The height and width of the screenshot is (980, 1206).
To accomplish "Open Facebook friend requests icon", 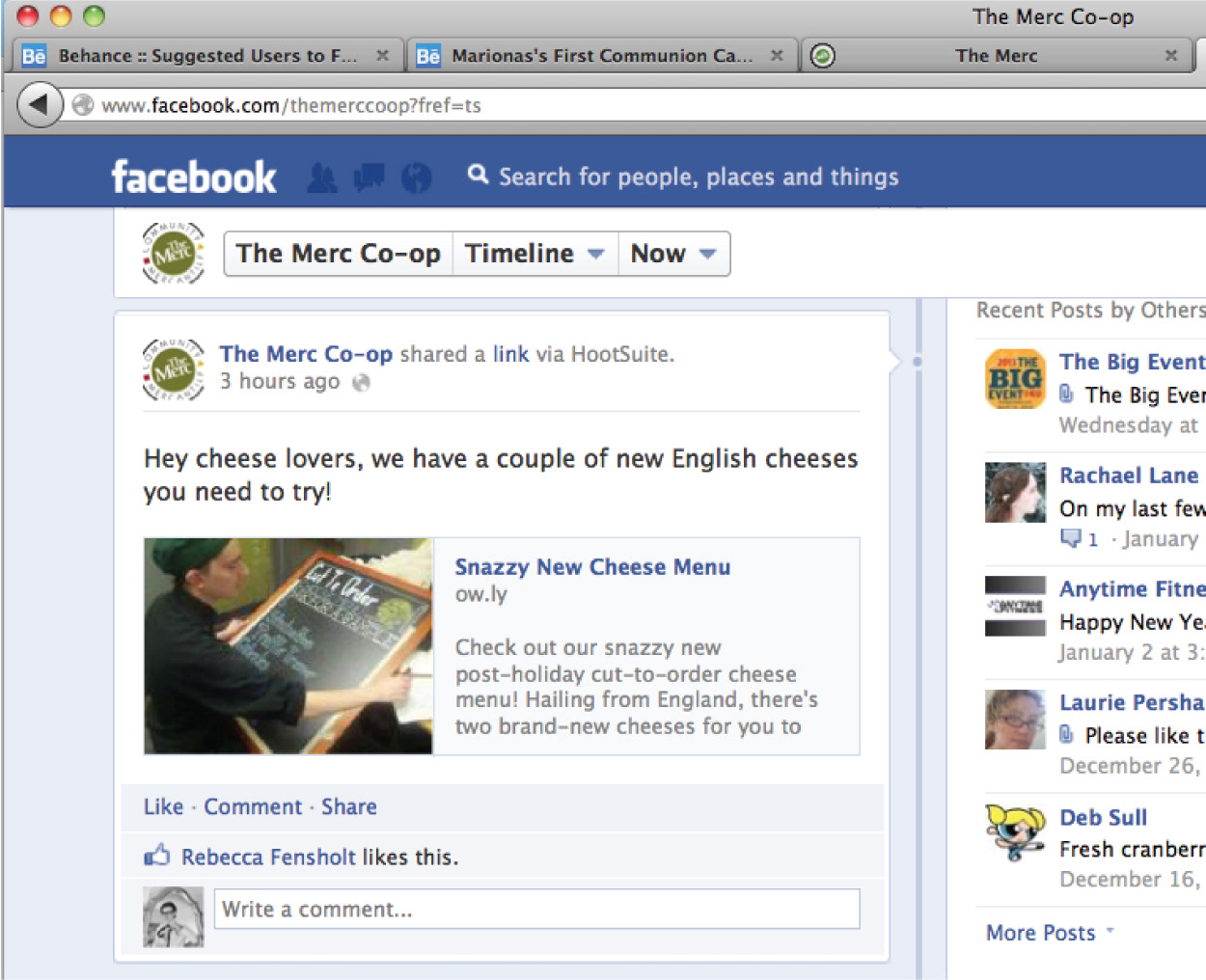I will [x=322, y=177].
